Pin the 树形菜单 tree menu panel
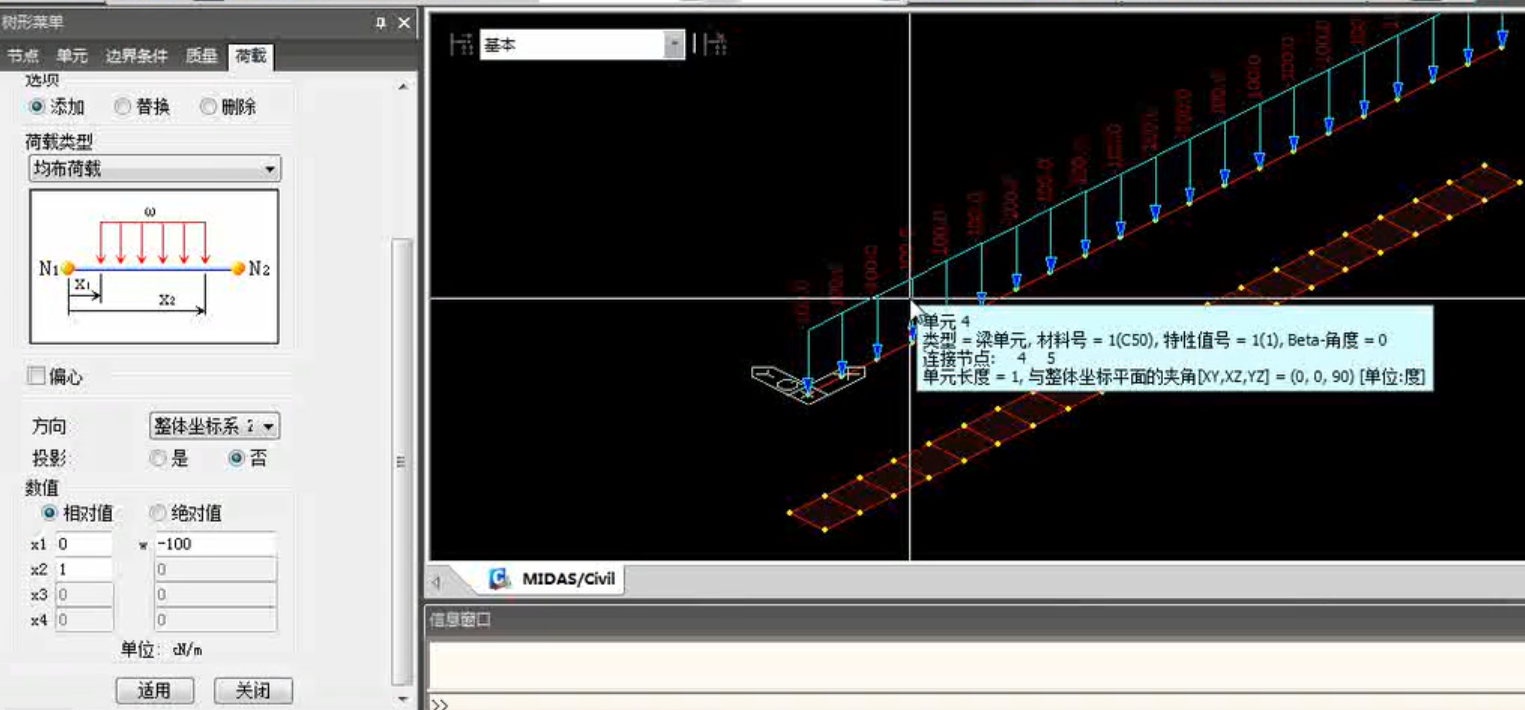The image size is (1525, 710). (x=381, y=23)
